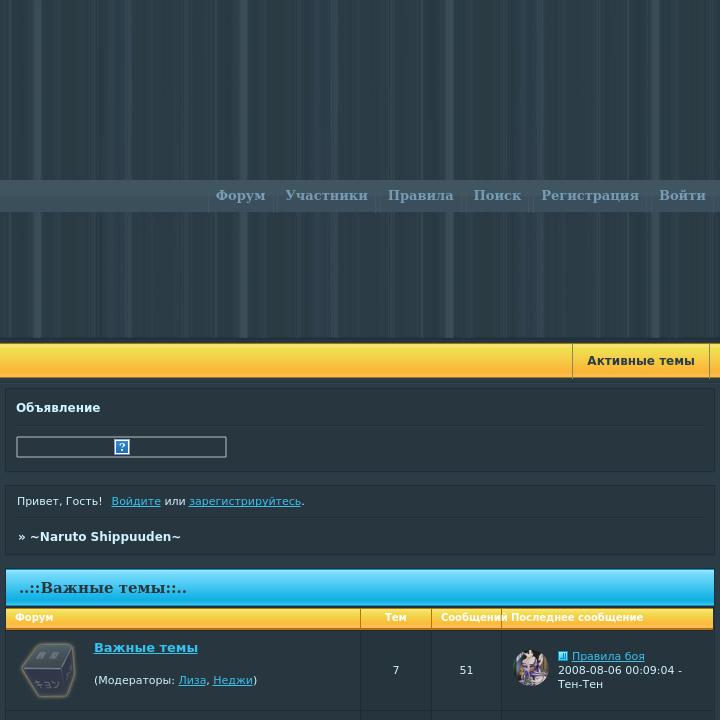
Task: Open moderator Лиза's profile
Action: pyautogui.click(x=192, y=680)
